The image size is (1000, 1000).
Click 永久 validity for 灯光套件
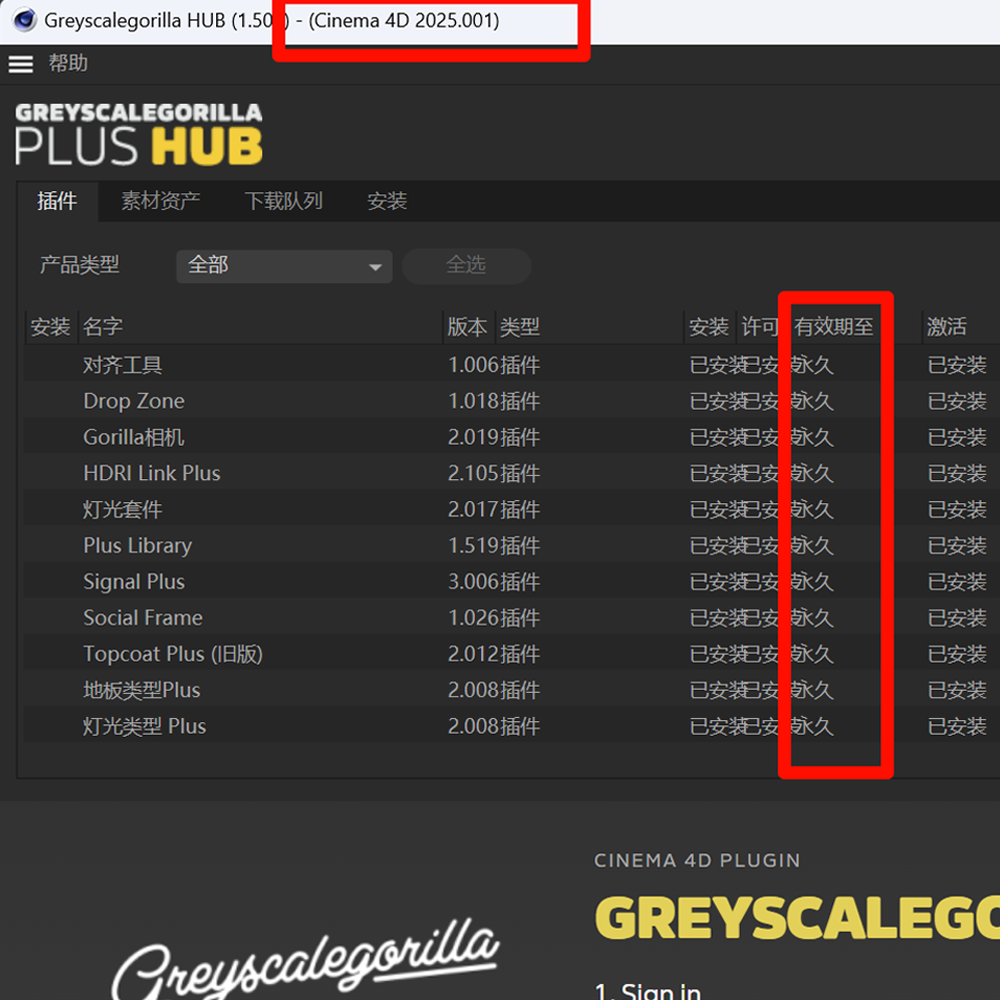(812, 510)
